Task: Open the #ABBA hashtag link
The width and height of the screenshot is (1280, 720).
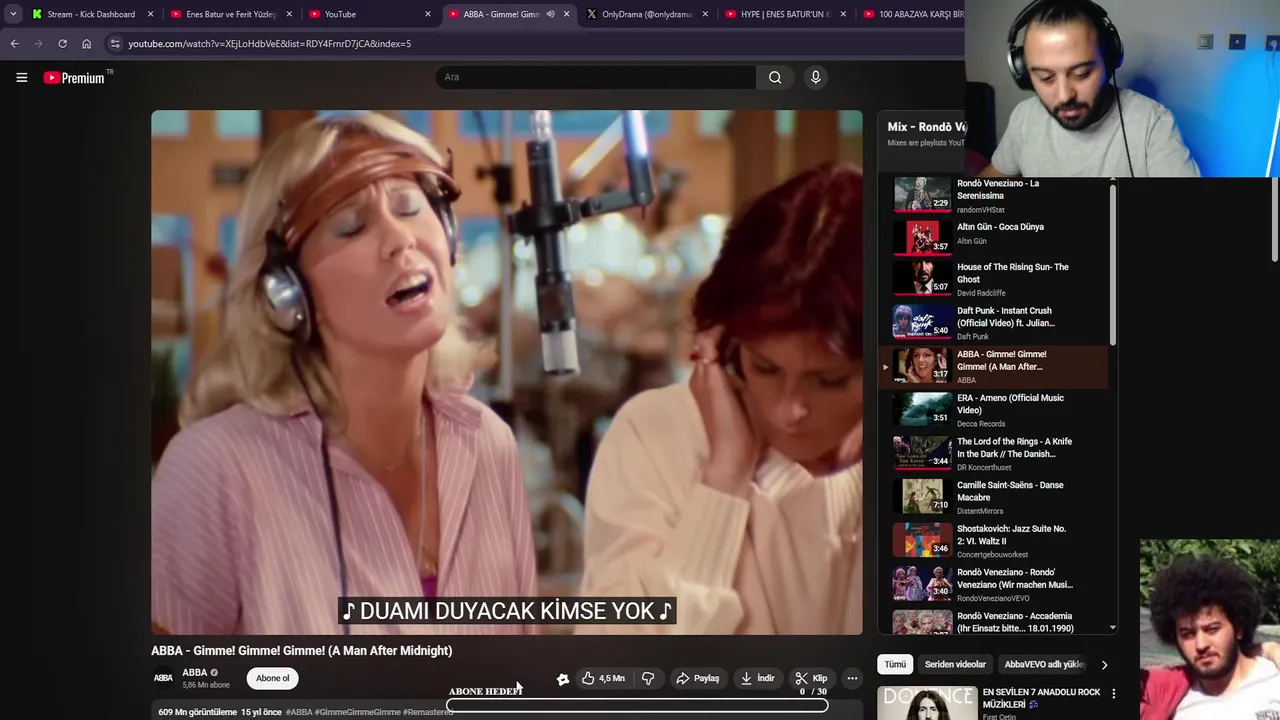Action: click(x=299, y=712)
